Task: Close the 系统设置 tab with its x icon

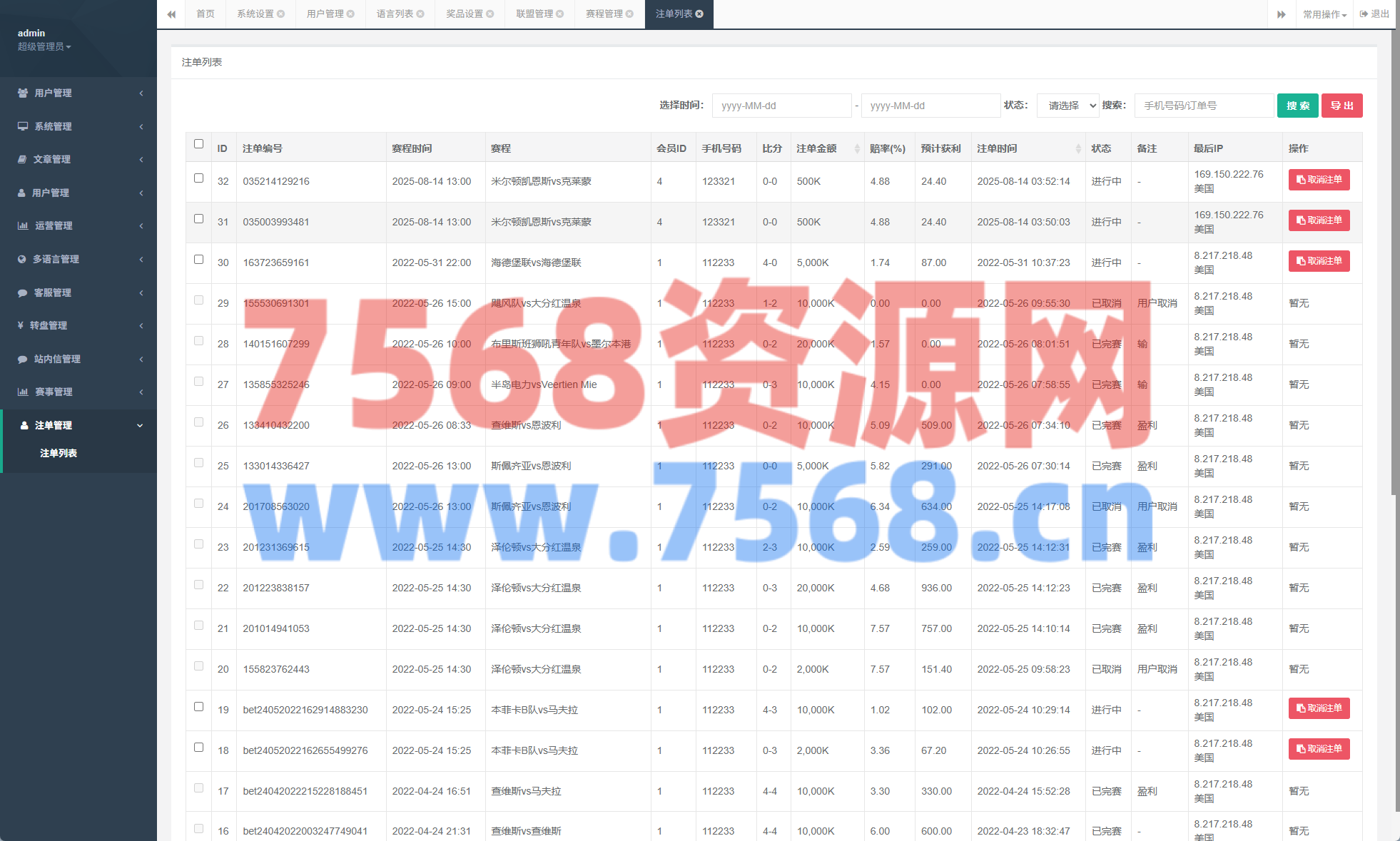Action: coord(281,14)
